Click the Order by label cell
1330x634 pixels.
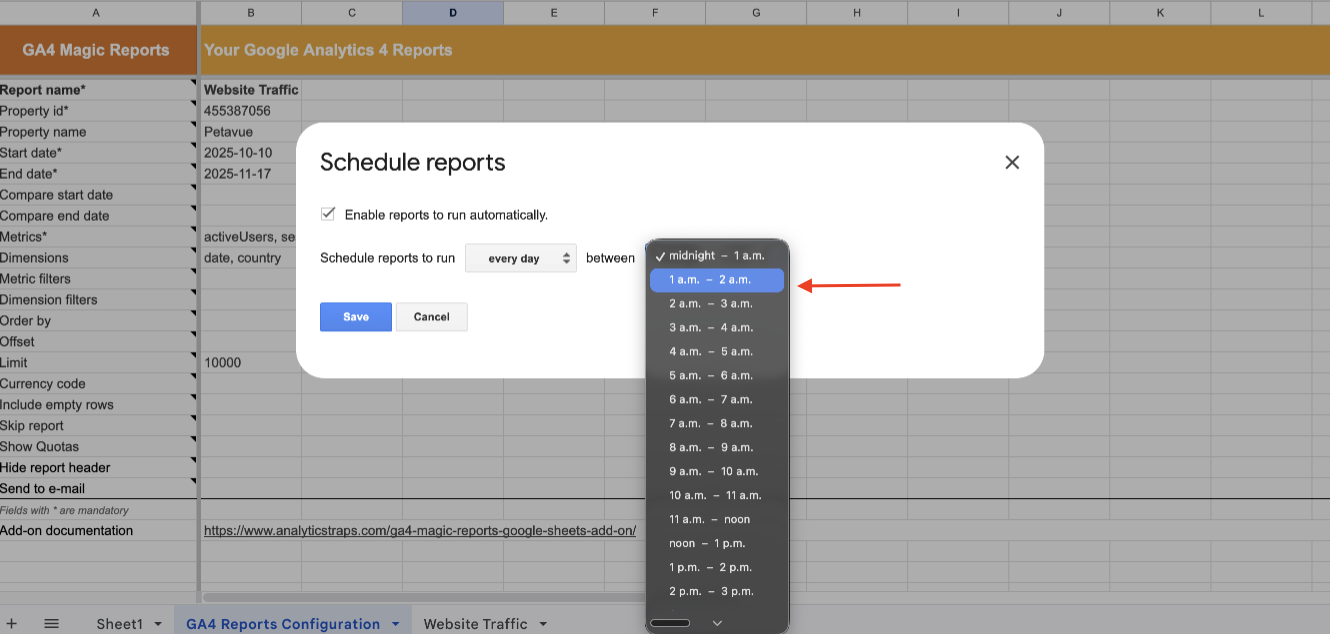pos(98,321)
